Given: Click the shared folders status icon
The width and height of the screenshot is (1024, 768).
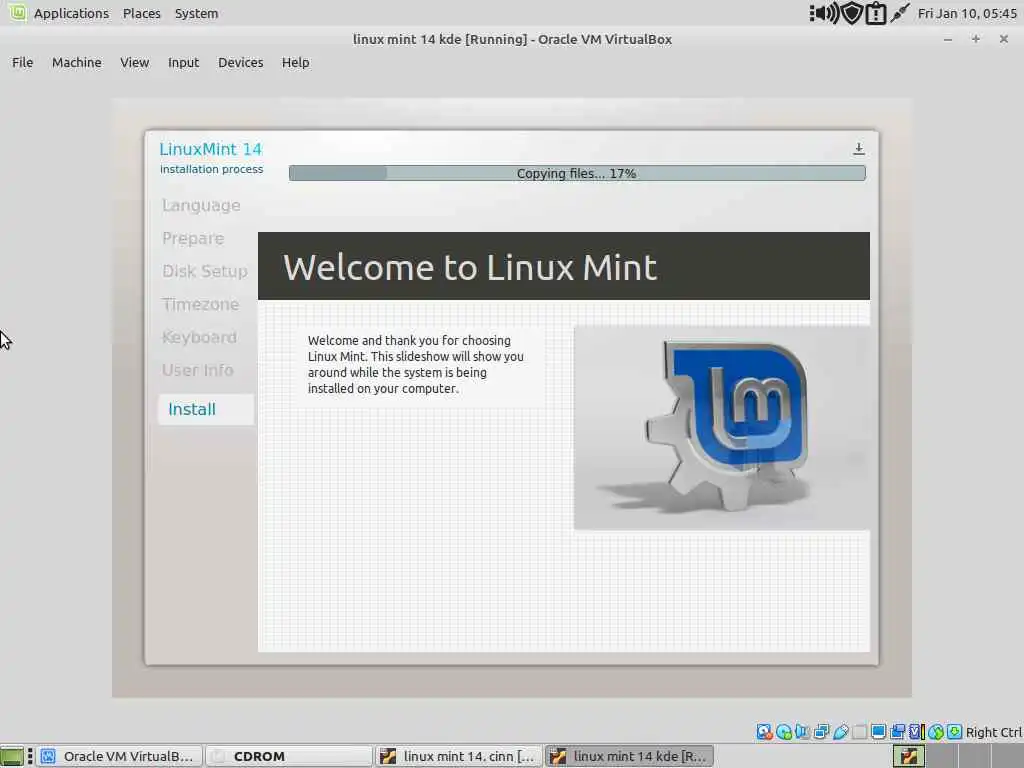Looking at the screenshot, I should click(859, 732).
